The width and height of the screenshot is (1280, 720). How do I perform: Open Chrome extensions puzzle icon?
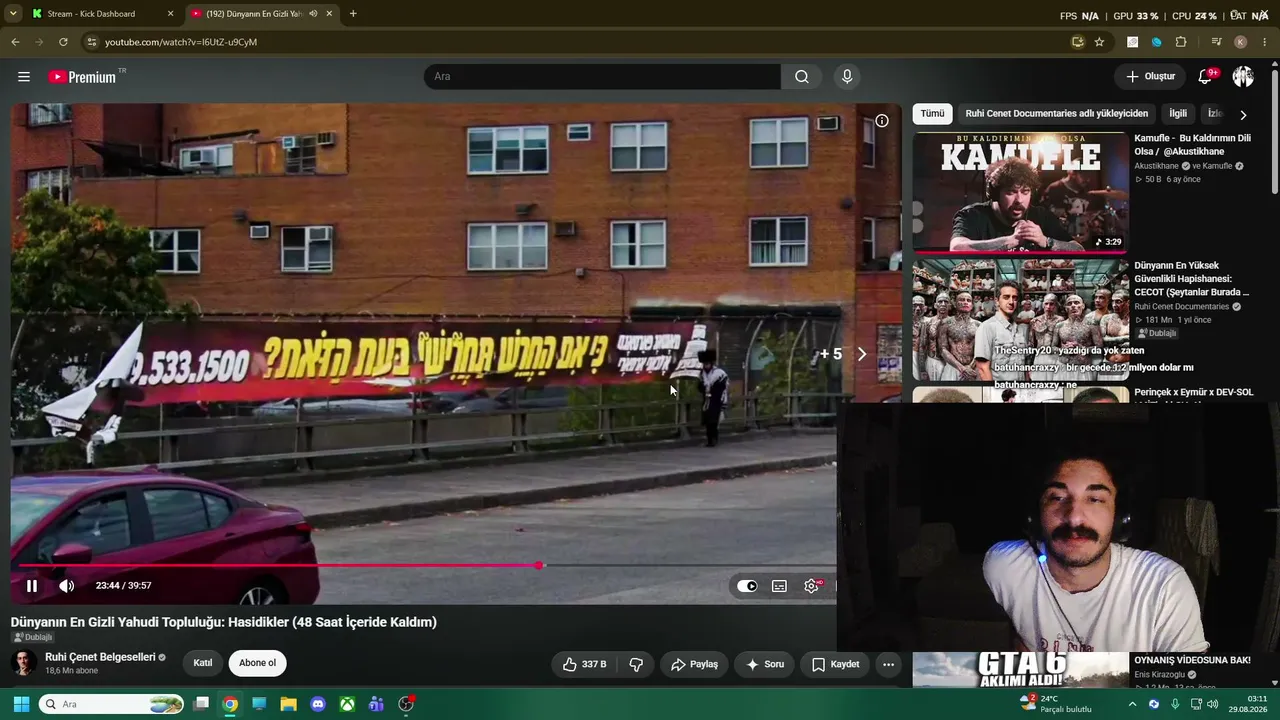1181,42
